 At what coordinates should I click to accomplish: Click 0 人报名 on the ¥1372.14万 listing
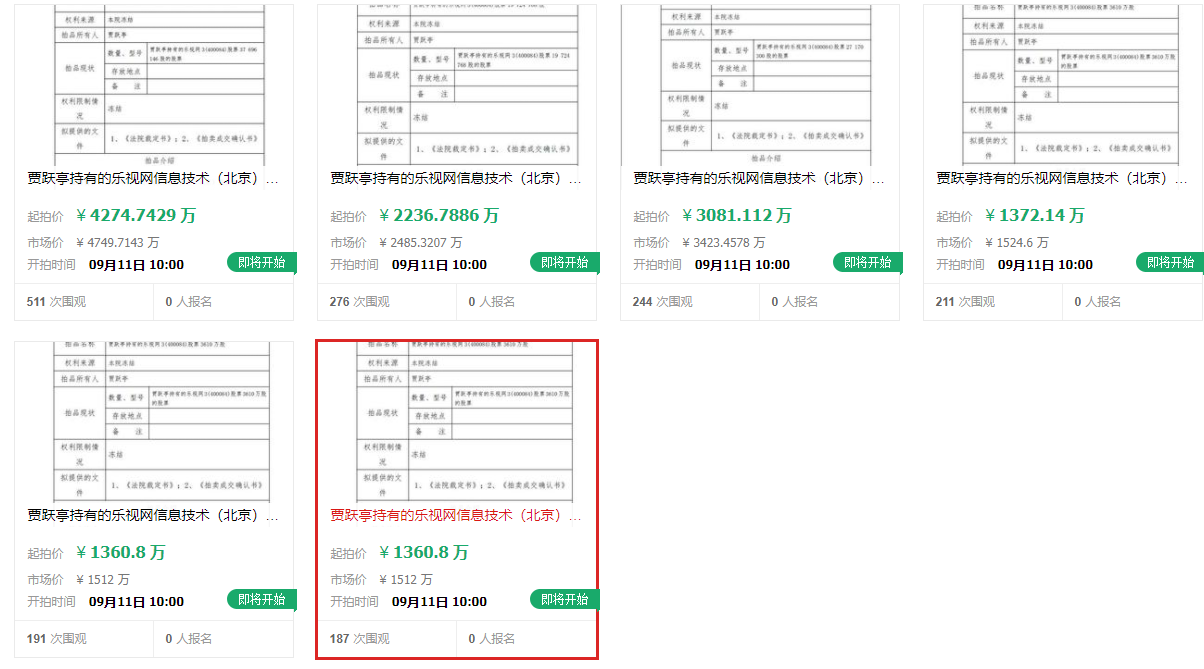point(1098,302)
